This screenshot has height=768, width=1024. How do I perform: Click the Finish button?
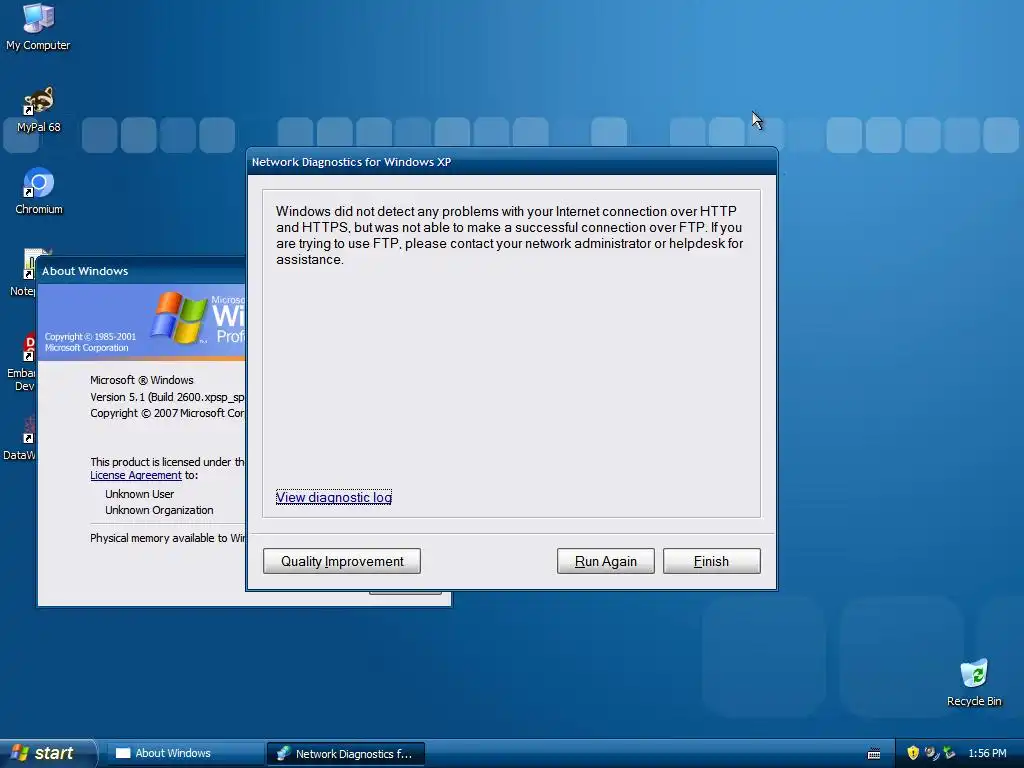[712, 561]
